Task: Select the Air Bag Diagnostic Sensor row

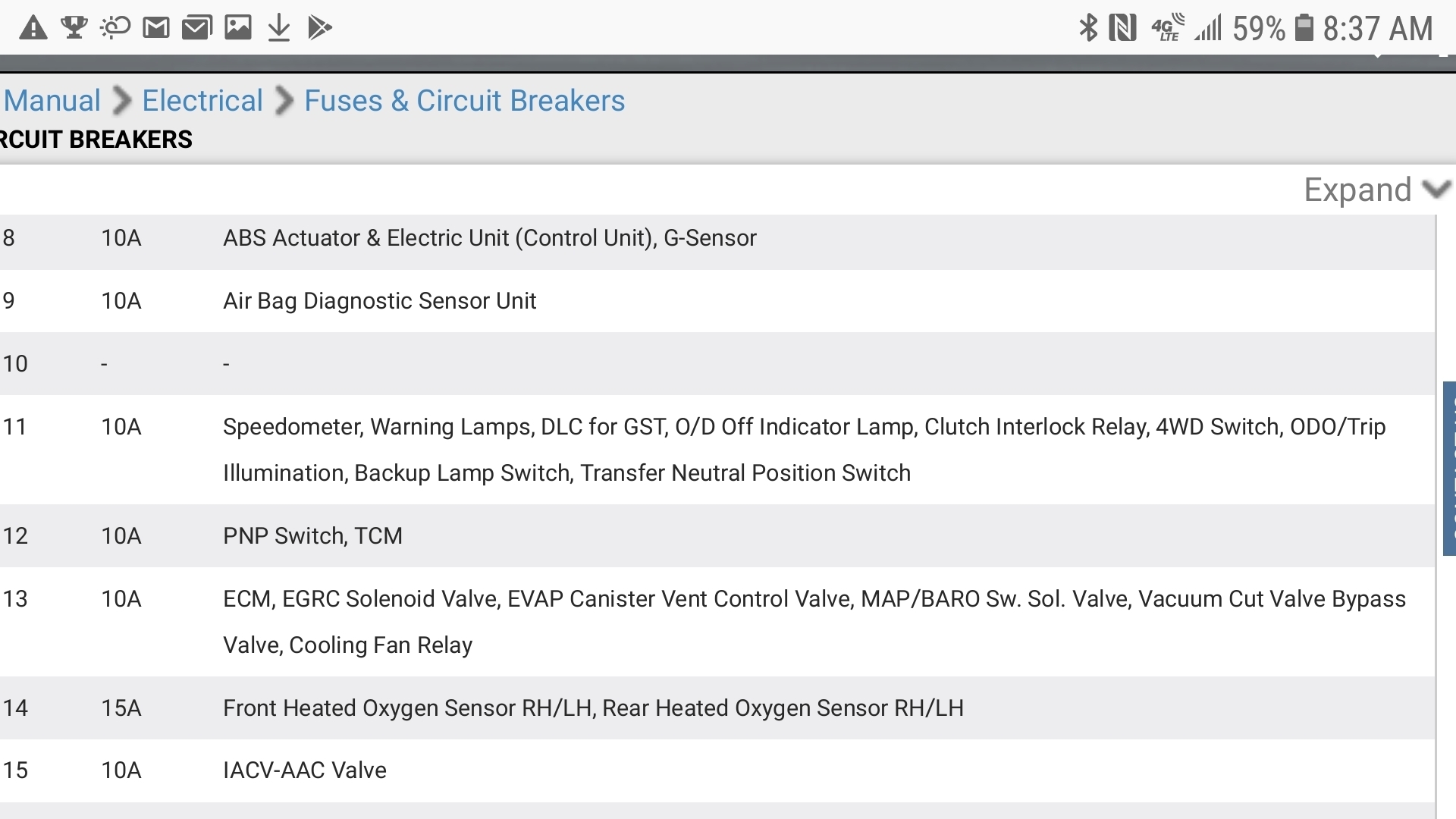Action: coord(379,301)
